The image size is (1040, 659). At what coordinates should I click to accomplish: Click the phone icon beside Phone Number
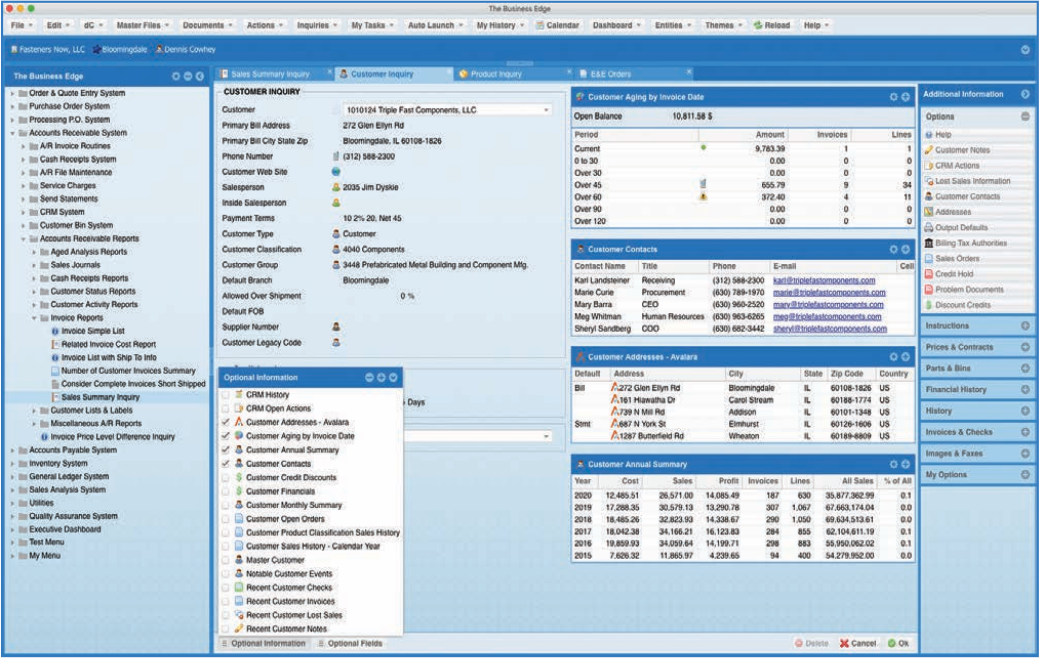(x=336, y=156)
